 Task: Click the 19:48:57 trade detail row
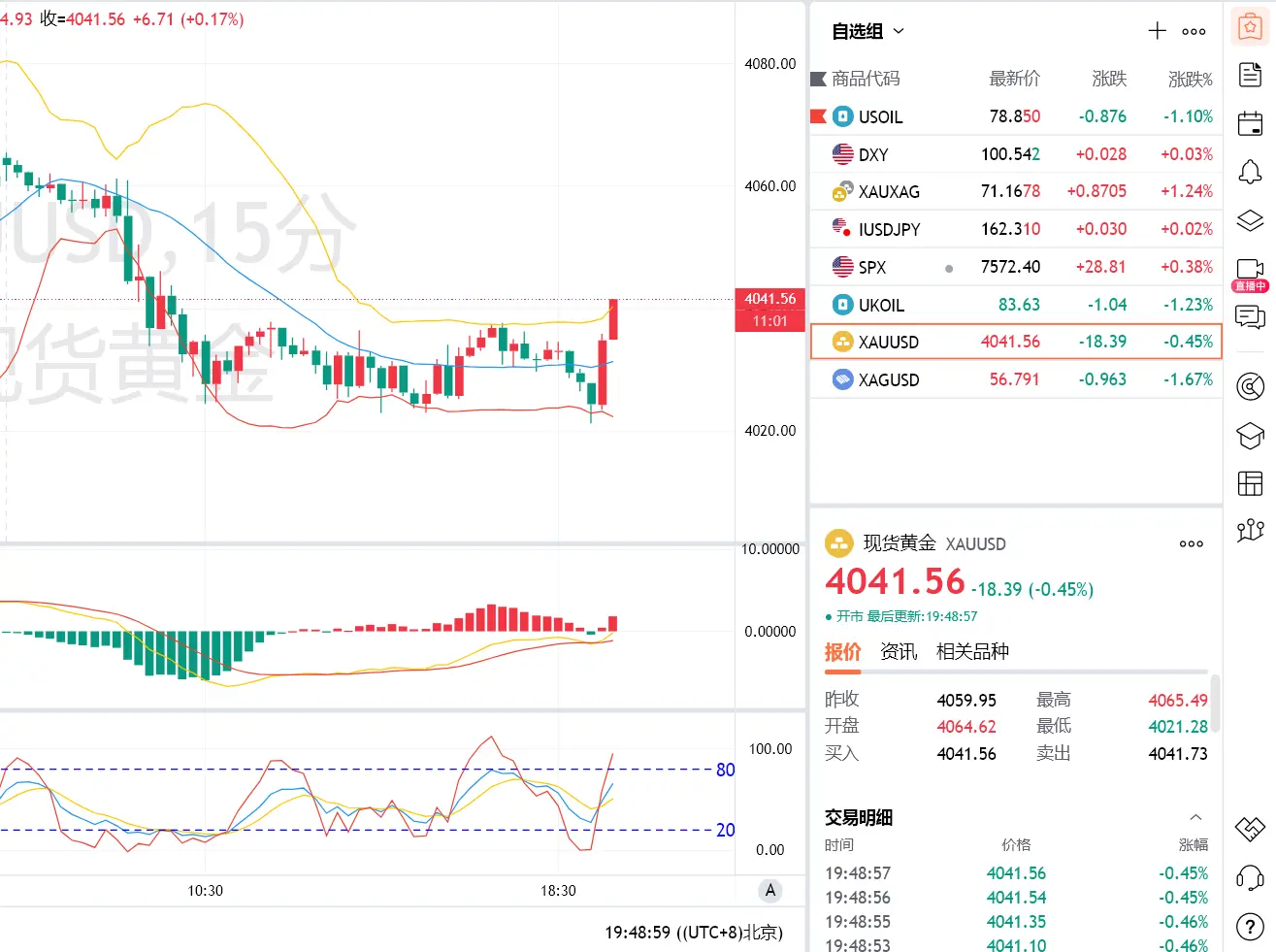tap(1016, 873)
